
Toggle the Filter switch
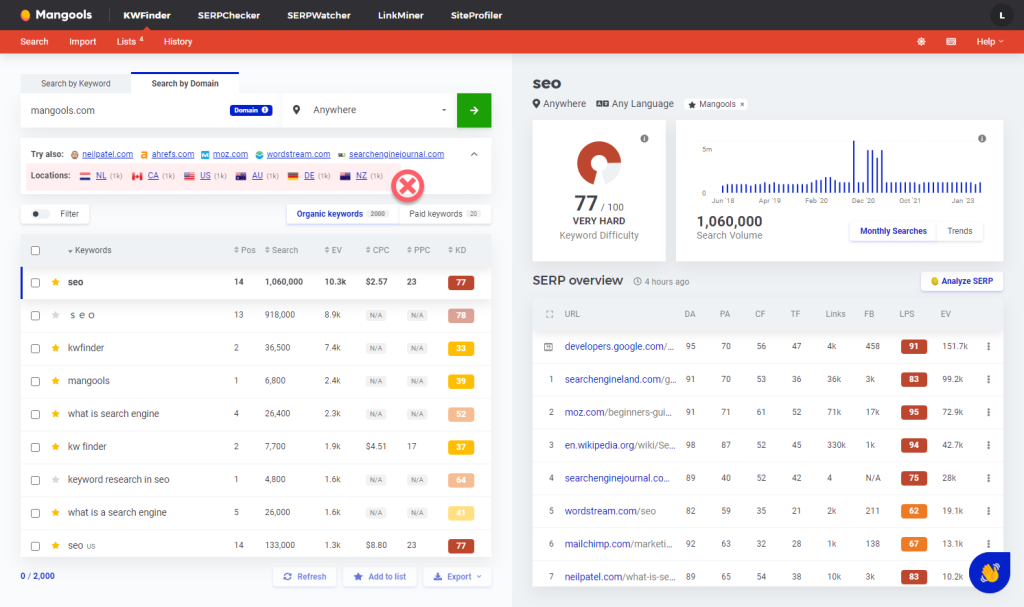41,214
